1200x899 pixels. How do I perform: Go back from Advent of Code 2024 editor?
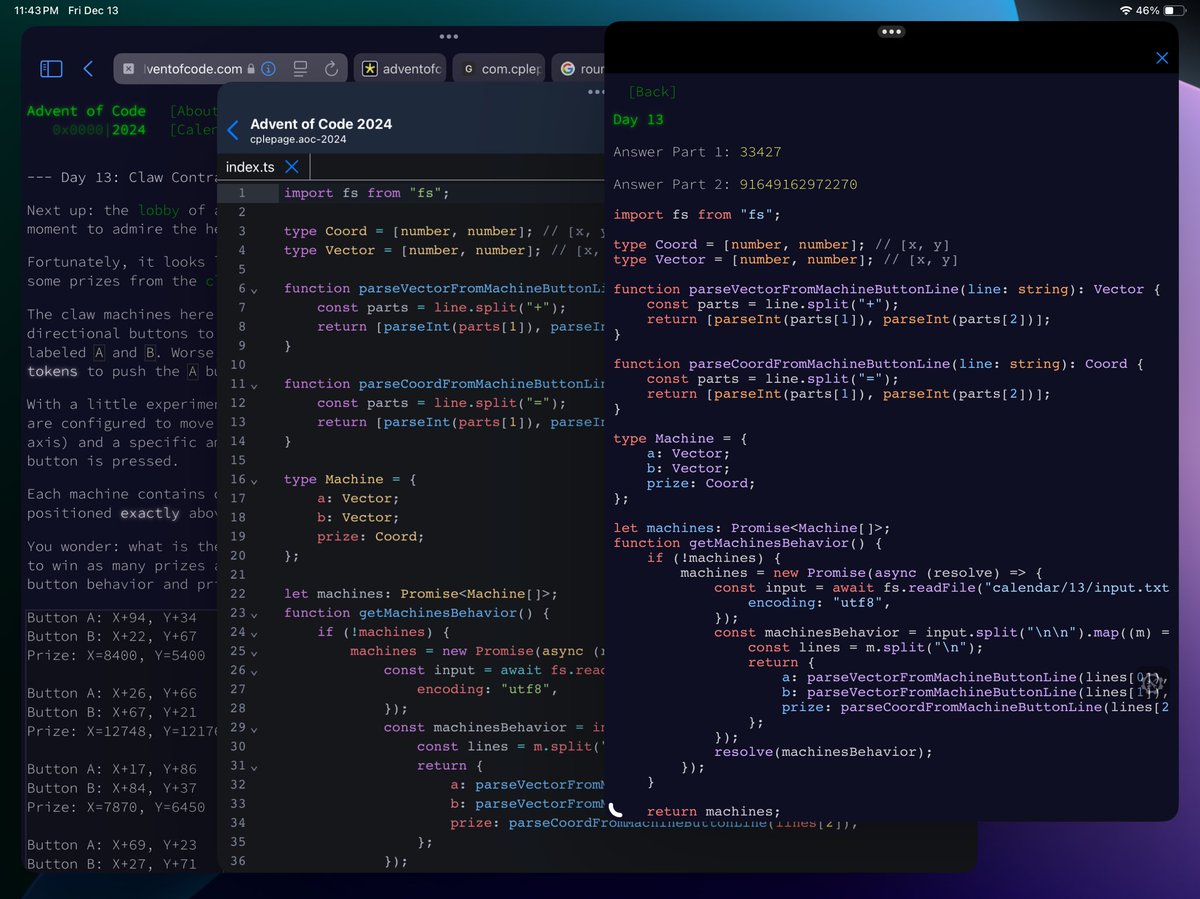tap(233, 130)
